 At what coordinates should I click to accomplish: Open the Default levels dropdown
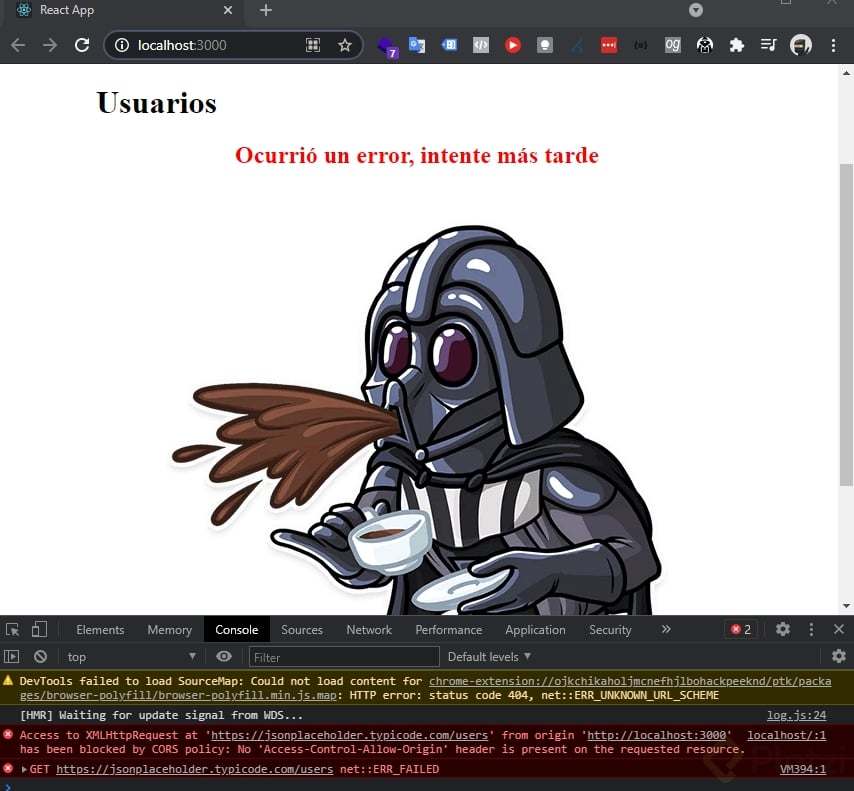489,656
